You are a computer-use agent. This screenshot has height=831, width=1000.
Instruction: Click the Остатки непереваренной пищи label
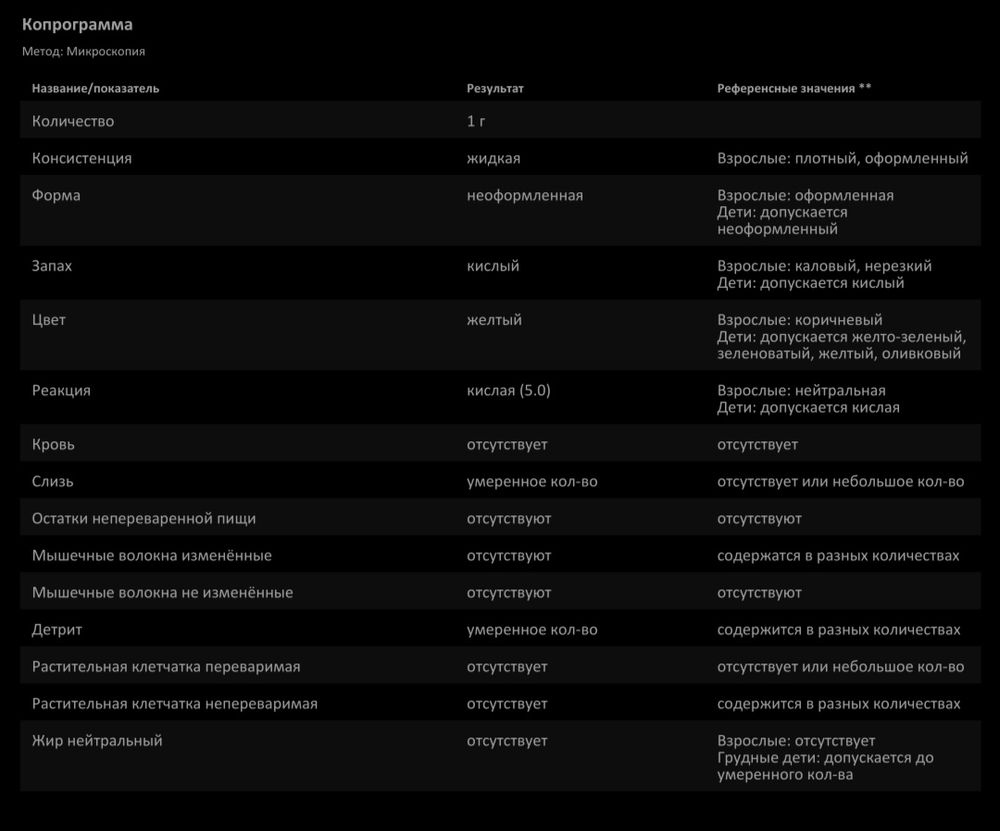click(144, 518)
